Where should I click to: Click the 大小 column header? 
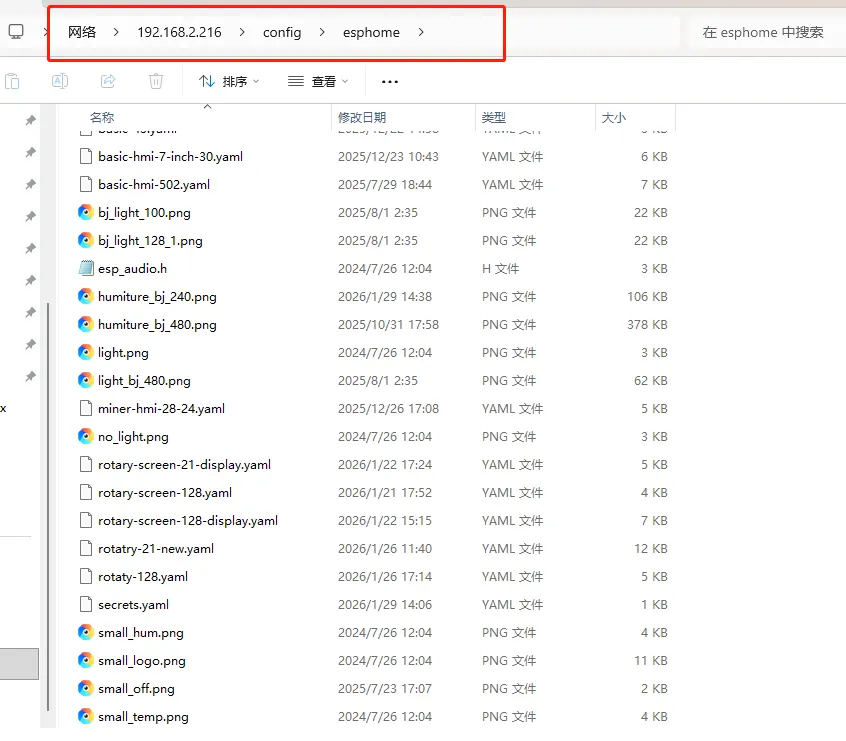coord(613,118)
